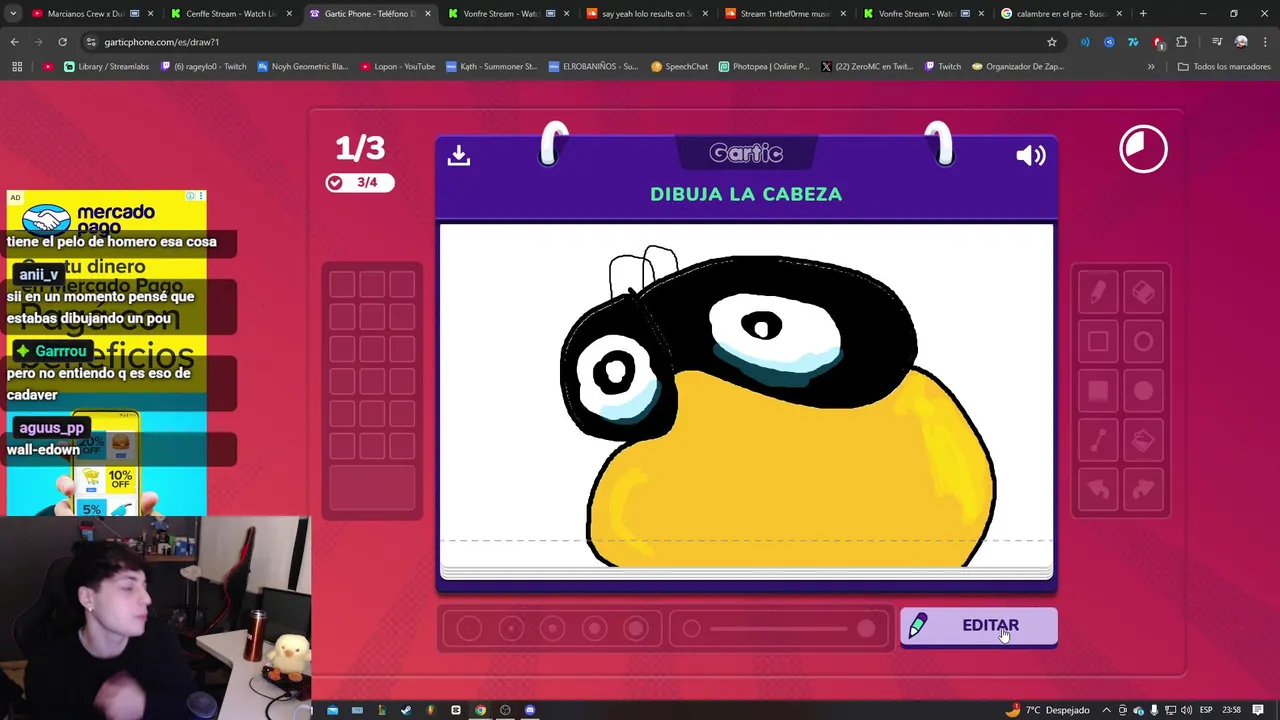The width and height of the screenshot is (1280, 720).
Task: Open the 7°C Despejado weather widget
Action: pyautogui.click(x=1047, y=710)
